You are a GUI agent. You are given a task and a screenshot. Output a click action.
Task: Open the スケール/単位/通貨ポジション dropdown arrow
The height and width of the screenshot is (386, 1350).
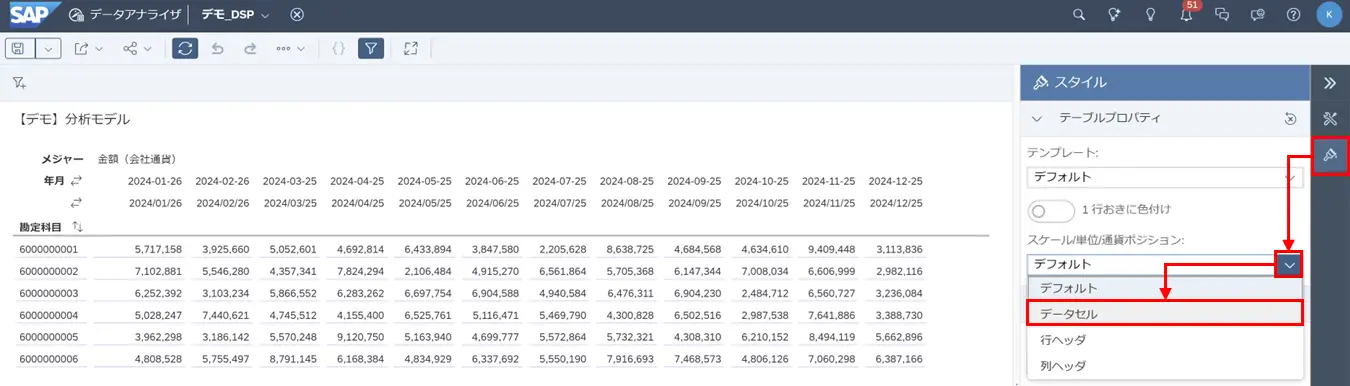click(x=1290, y=265)
